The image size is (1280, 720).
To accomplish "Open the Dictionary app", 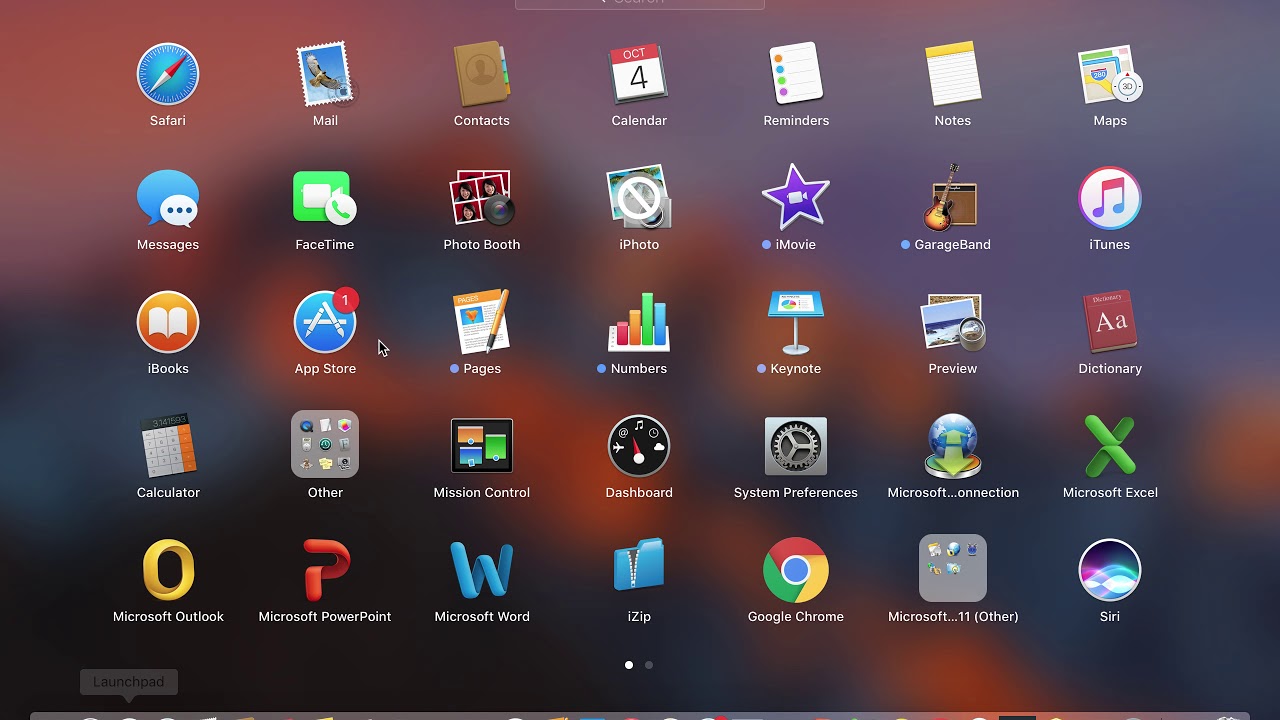I will 1110,322.
